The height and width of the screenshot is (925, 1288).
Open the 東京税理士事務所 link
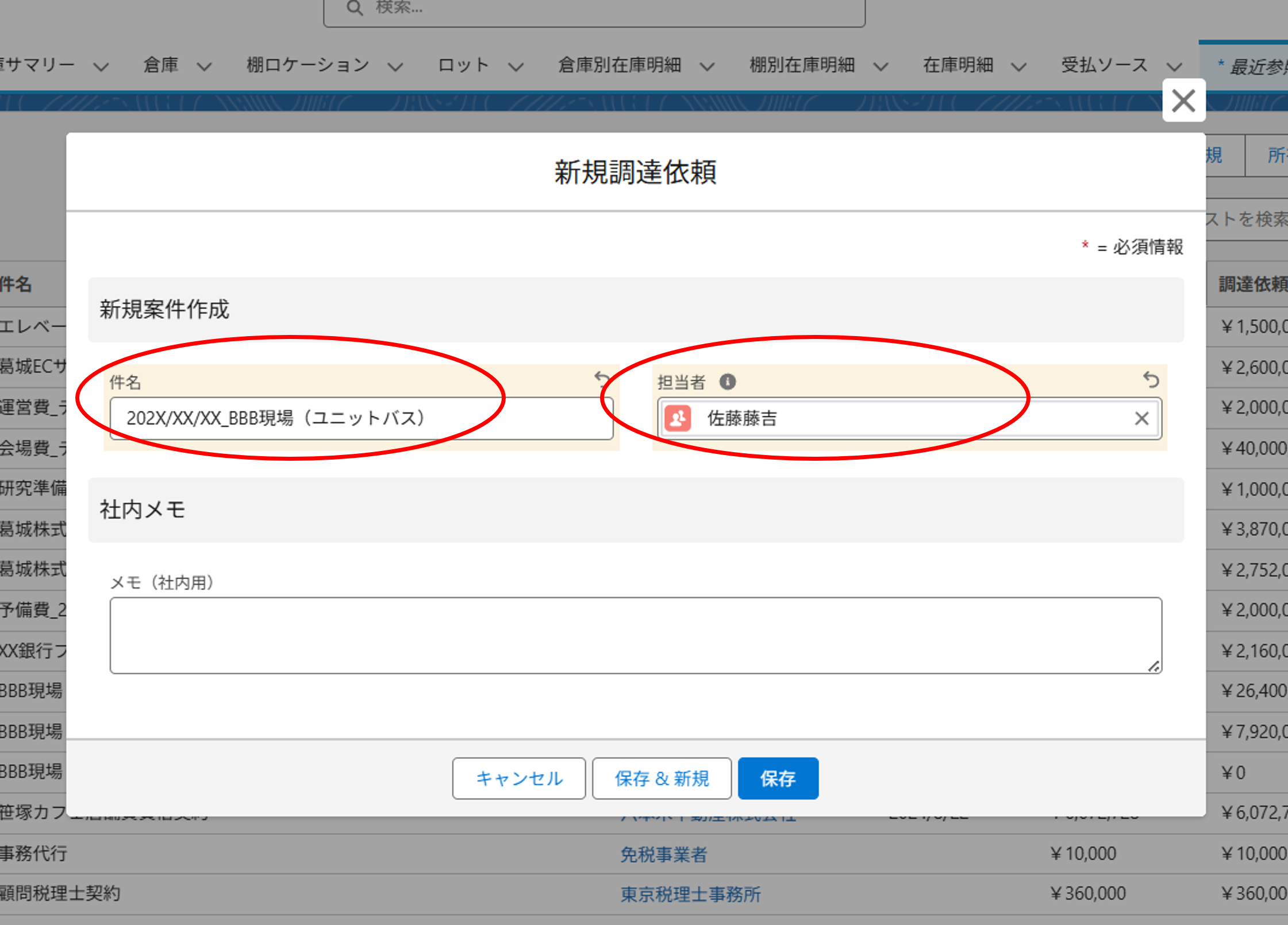(x=690, y=895)
